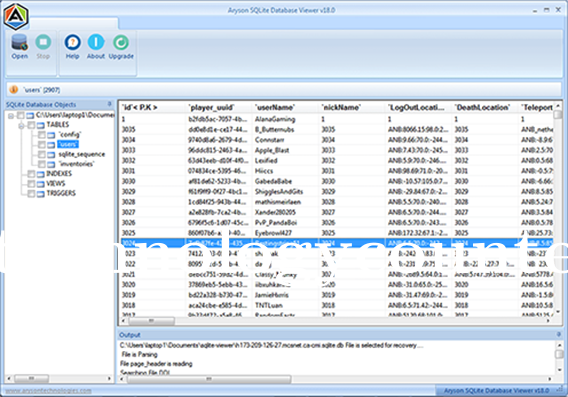Click the TRIGGERS folder icon

pyautogui.click(x=41, y=194)
